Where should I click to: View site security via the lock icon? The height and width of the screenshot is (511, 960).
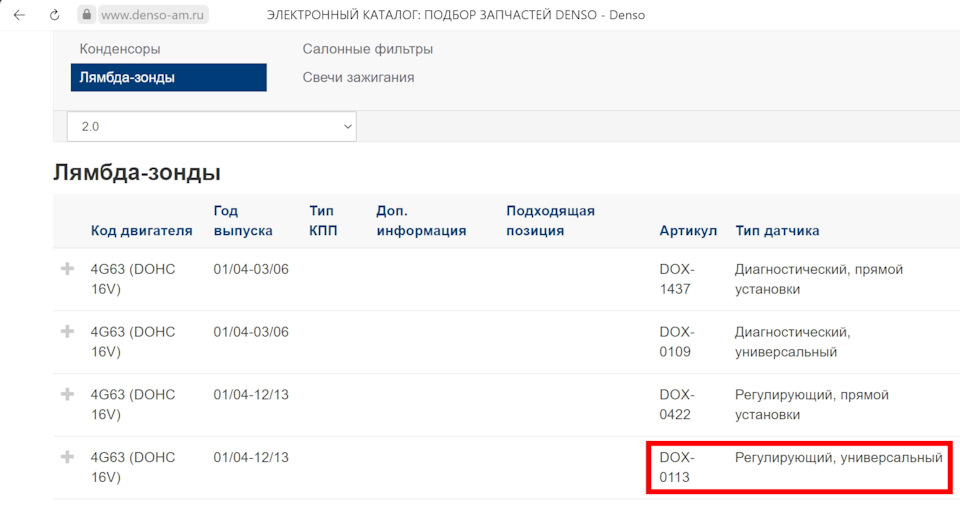(86, 14)
